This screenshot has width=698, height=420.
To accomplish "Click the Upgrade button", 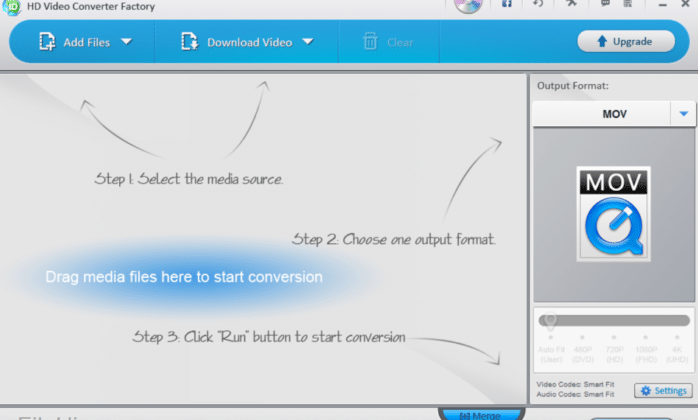I will coord(625,41).
